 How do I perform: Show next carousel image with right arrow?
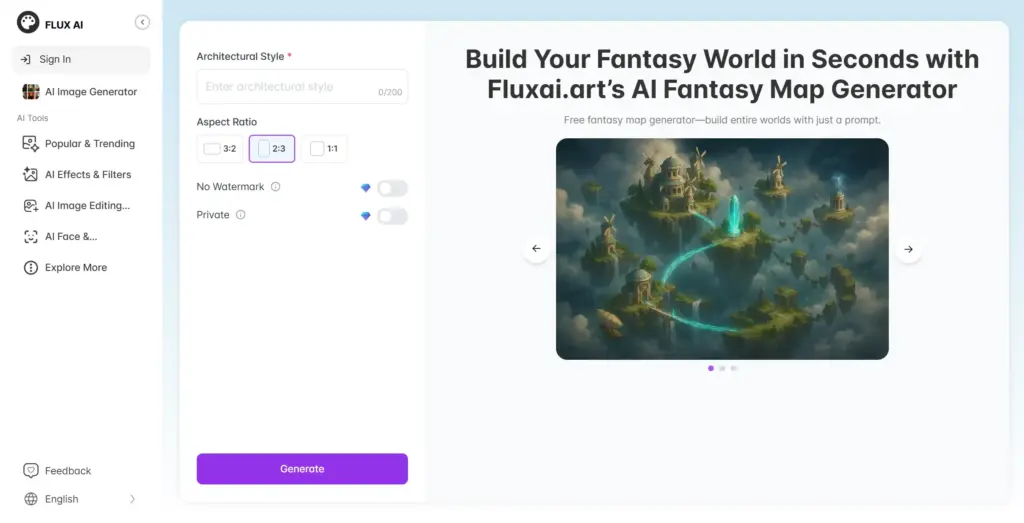click(x=908, y=249)
